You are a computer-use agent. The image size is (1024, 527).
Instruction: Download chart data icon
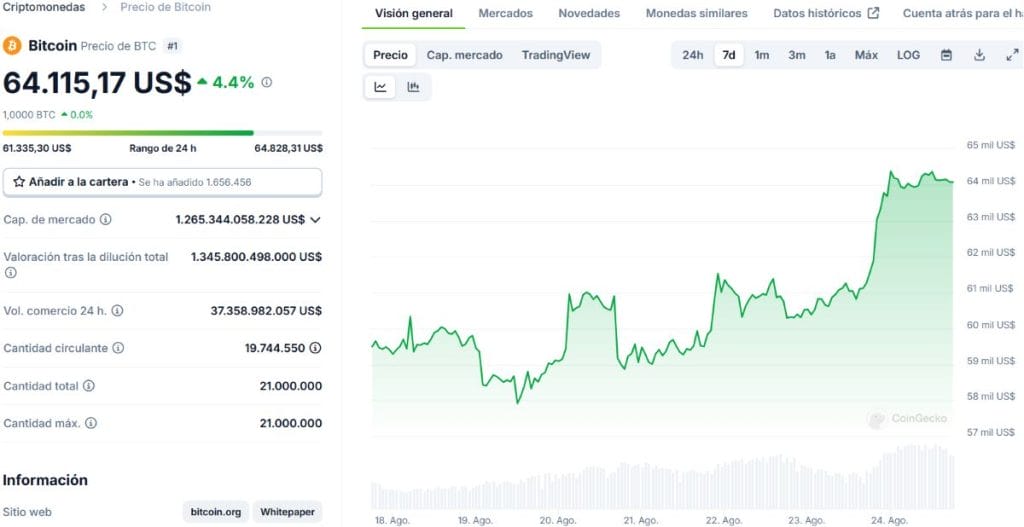tap(979, 56)
